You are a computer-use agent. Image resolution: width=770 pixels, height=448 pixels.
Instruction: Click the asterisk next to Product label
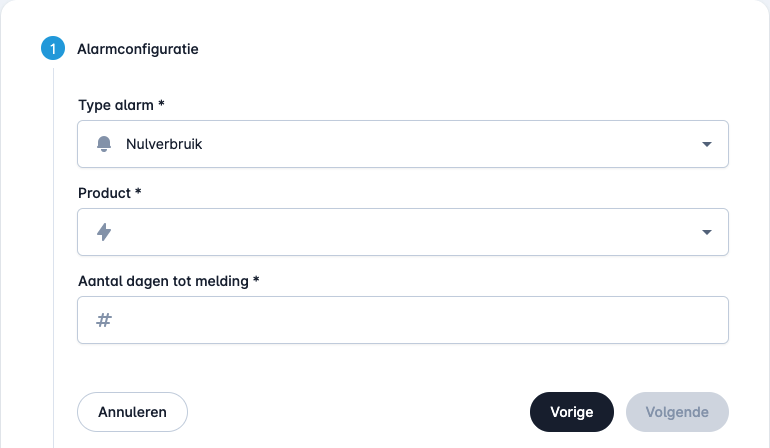tap(138, 191)
